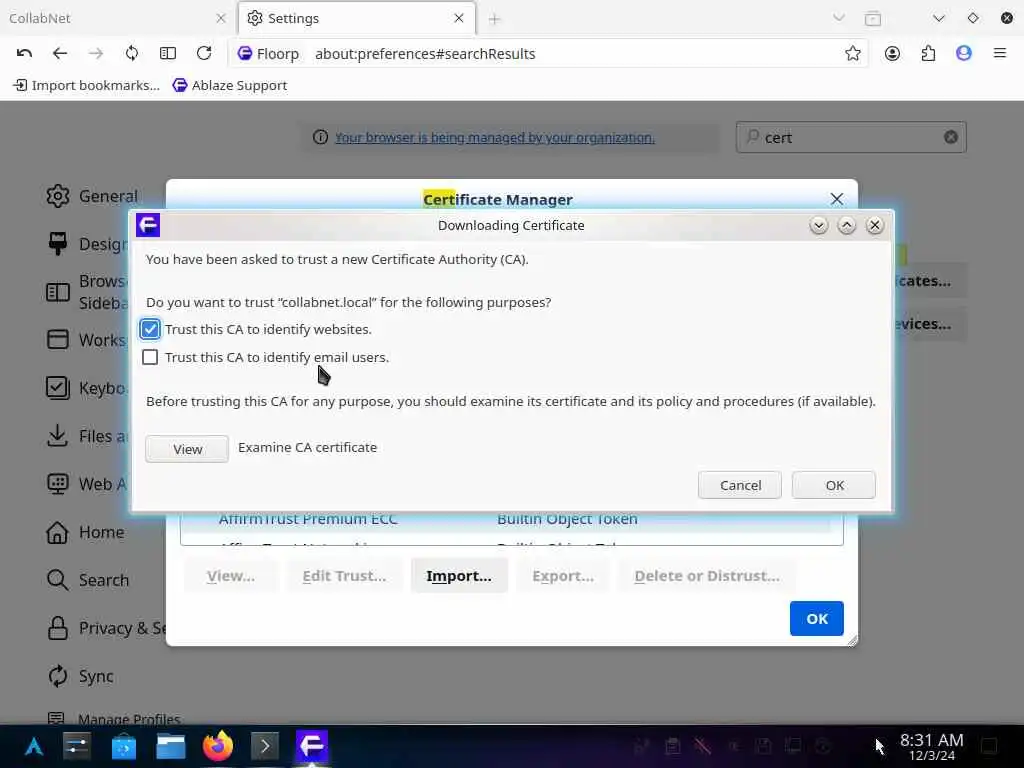
Task: Open the browser managed by organization link
Action: [x=494, y=138]
